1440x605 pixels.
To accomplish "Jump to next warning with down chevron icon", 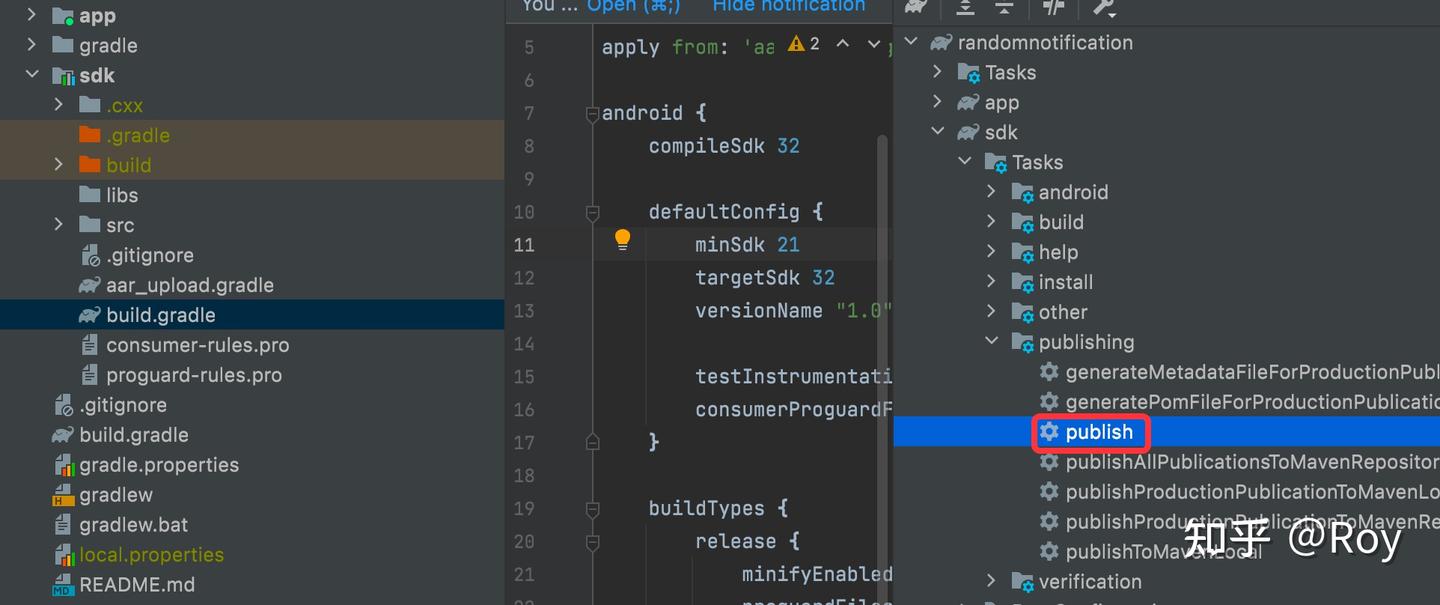I will [872, 44].
